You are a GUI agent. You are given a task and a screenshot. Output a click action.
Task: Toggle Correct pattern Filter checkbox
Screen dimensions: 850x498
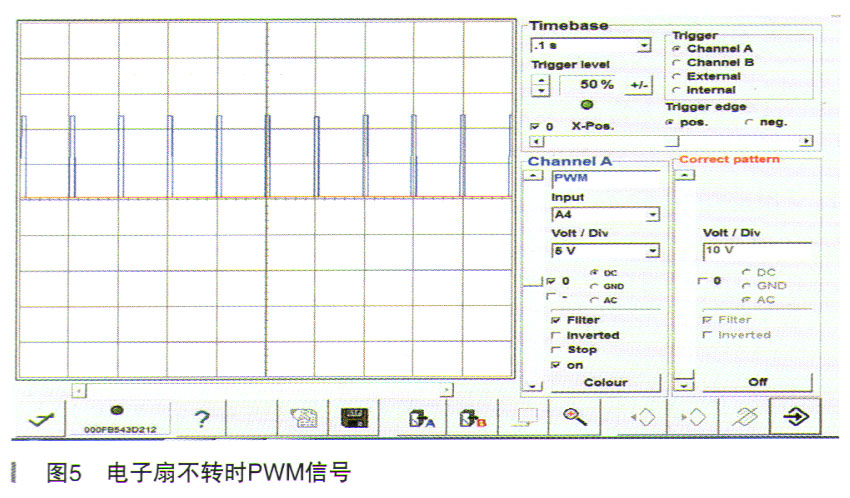click(707, 320)
